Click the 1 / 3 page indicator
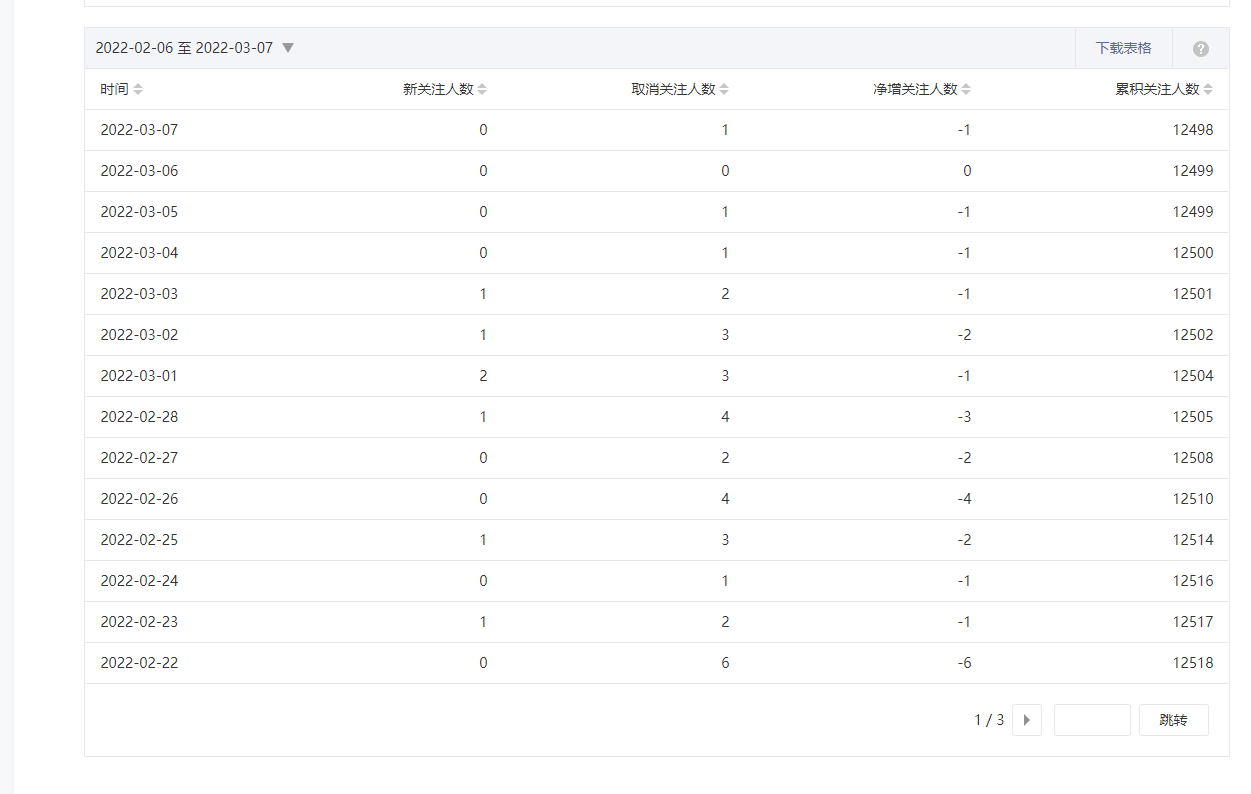1251x794 pixels. [x=989, y=720]
